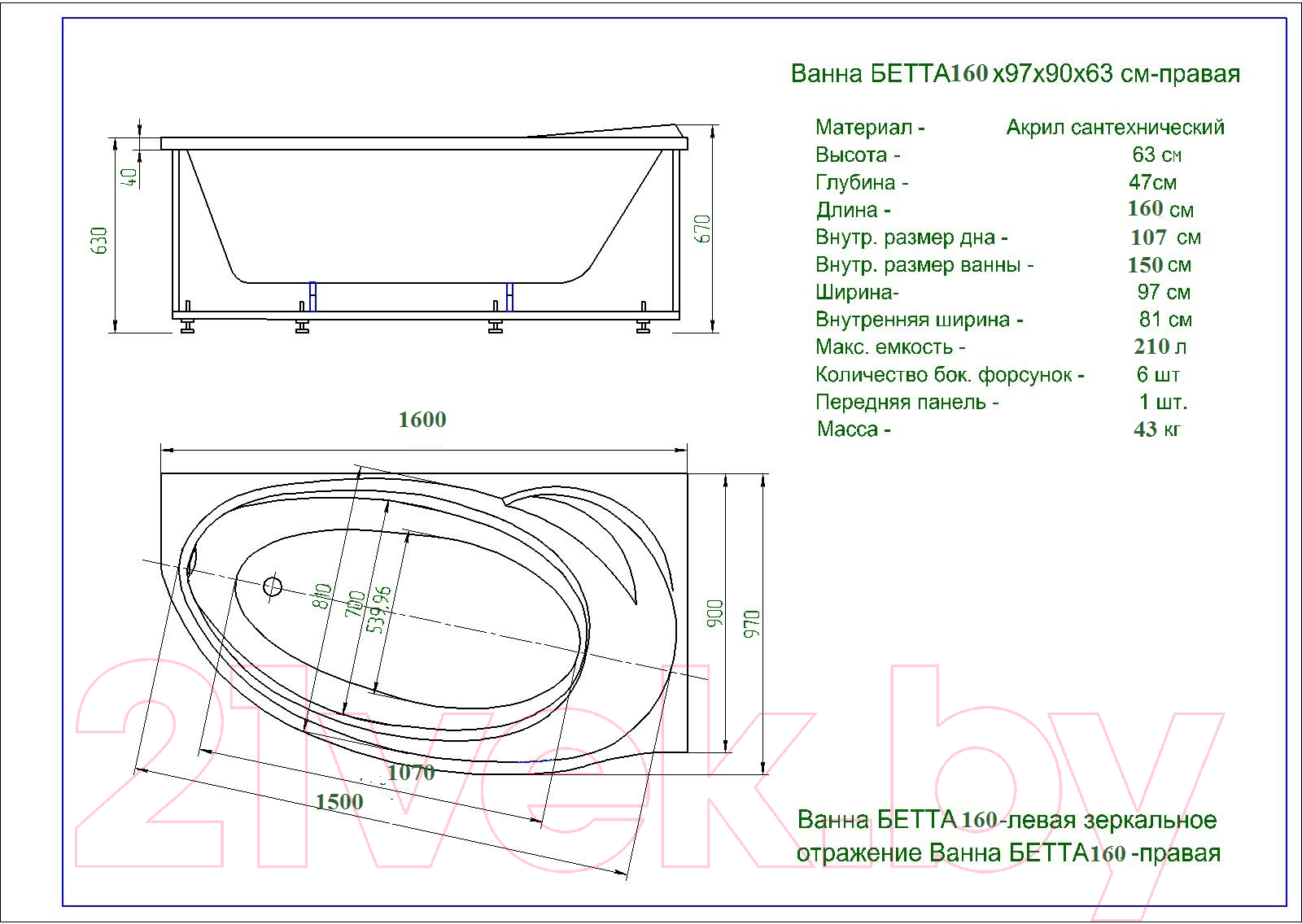Click the 'Глубина -' label

click(862, 182)
